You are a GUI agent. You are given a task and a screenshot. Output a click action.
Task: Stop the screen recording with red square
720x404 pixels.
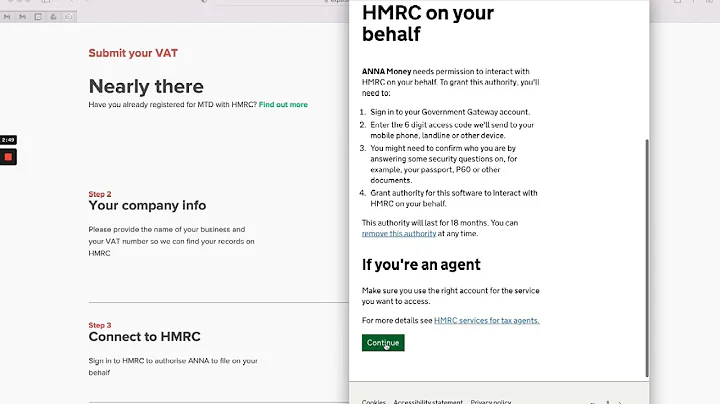coord(8,157)
